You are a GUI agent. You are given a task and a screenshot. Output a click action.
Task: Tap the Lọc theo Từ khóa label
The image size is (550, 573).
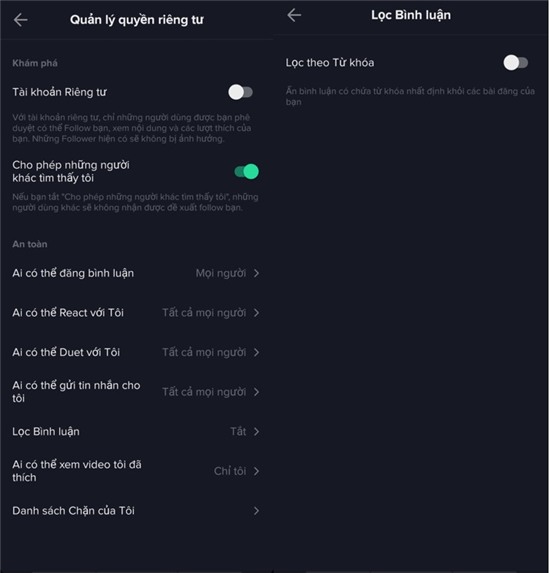tap(330, 62)
